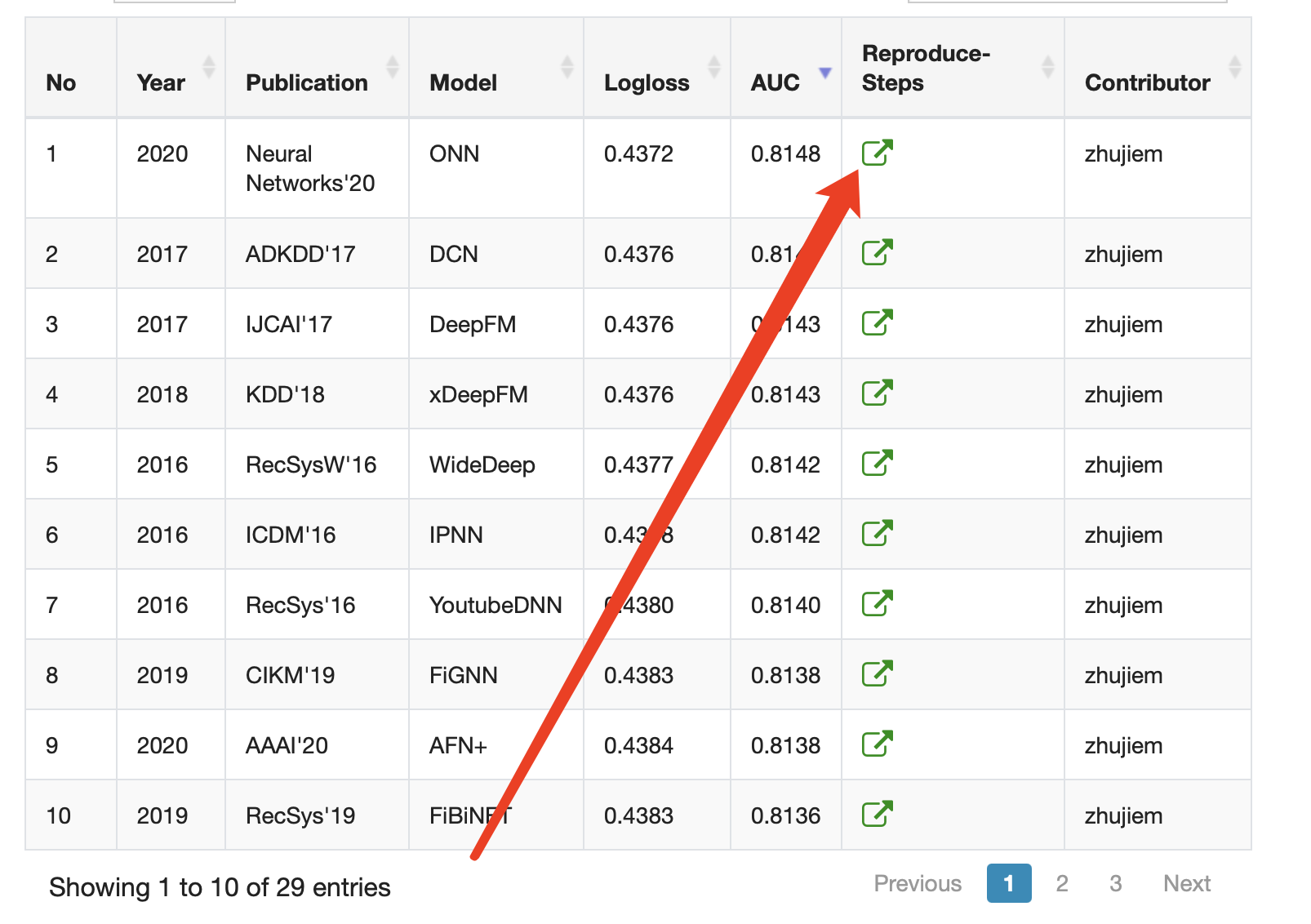Image resolution: width=1311 pixels, height=924 pixels.
Task: Open reproduce steps link for FiGNN
Action: click(878, 673)
